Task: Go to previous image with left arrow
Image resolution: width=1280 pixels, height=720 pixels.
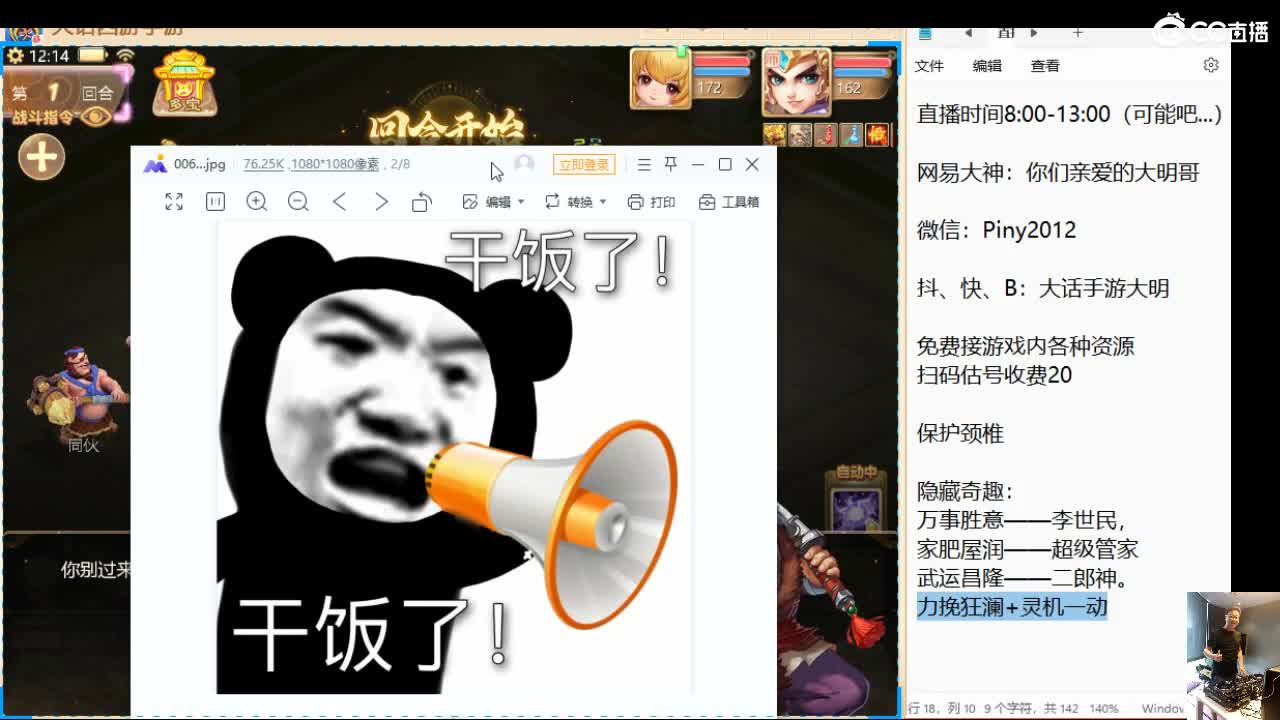Action: point(340,202)
